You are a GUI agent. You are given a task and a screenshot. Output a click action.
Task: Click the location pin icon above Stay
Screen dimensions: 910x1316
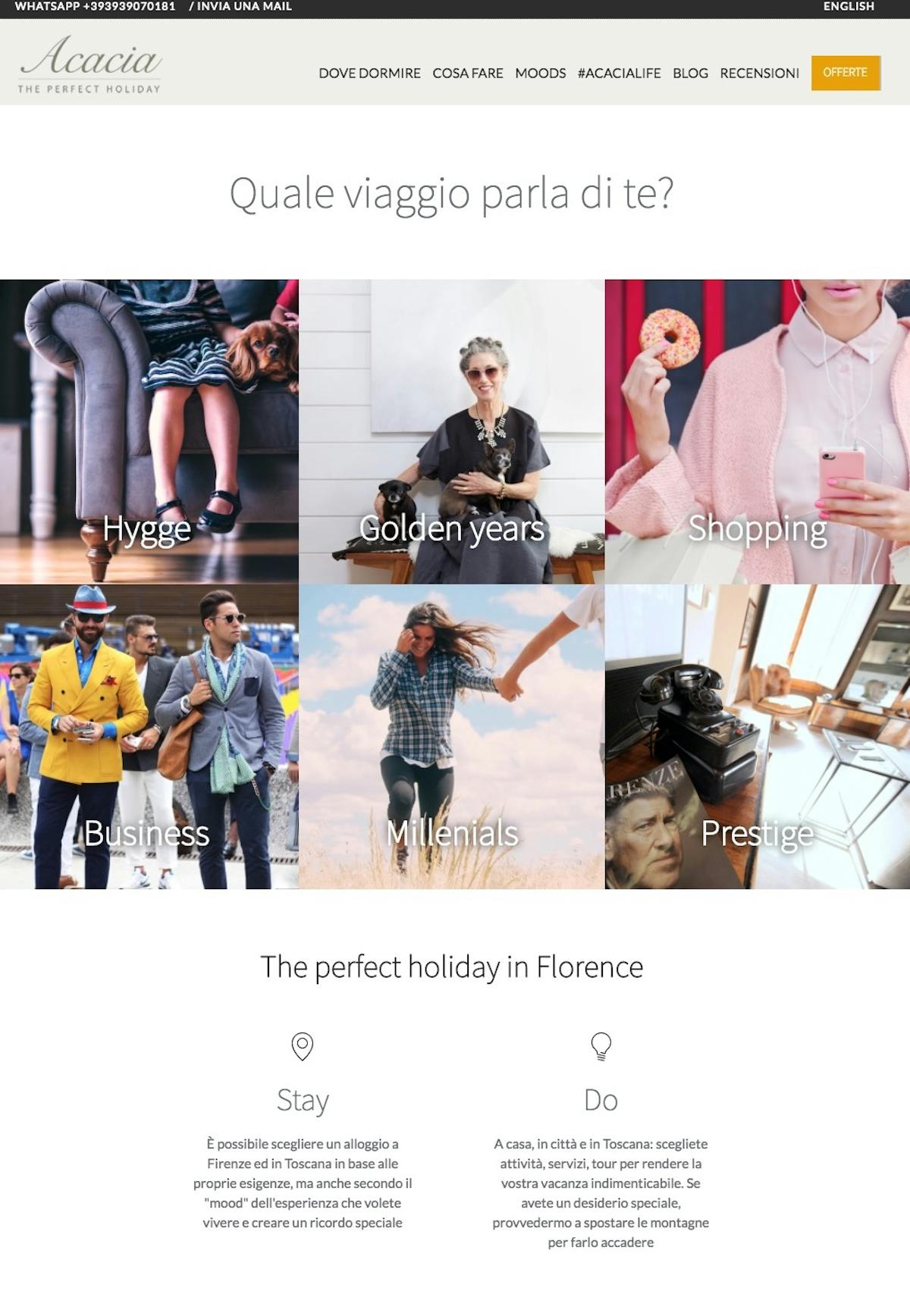(x=303, y=1046)
